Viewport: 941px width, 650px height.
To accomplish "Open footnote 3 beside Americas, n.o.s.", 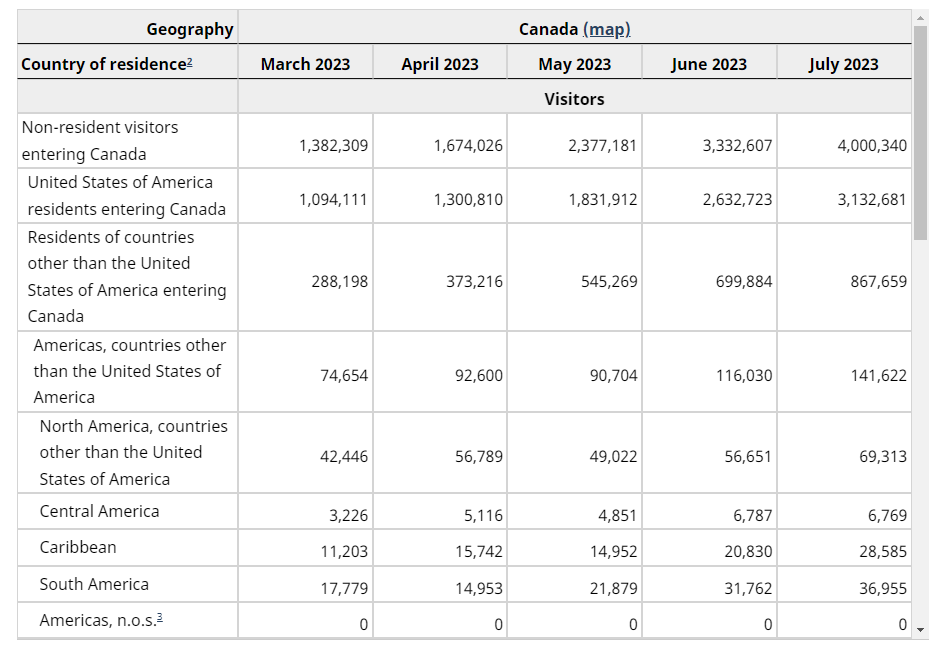I will (x=158, y=618).
